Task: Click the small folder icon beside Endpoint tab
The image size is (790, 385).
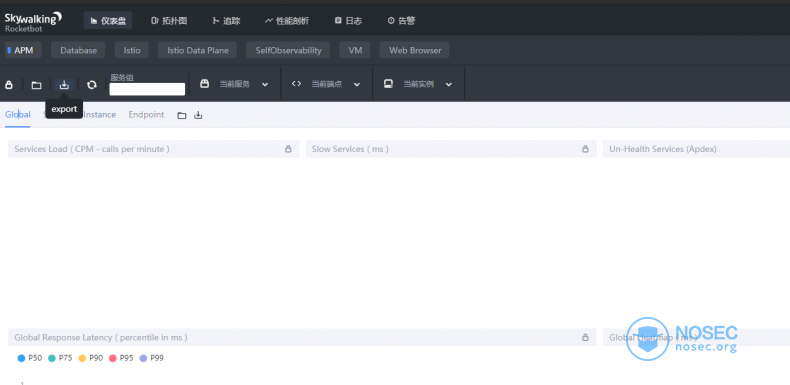Action: point(182,115)
